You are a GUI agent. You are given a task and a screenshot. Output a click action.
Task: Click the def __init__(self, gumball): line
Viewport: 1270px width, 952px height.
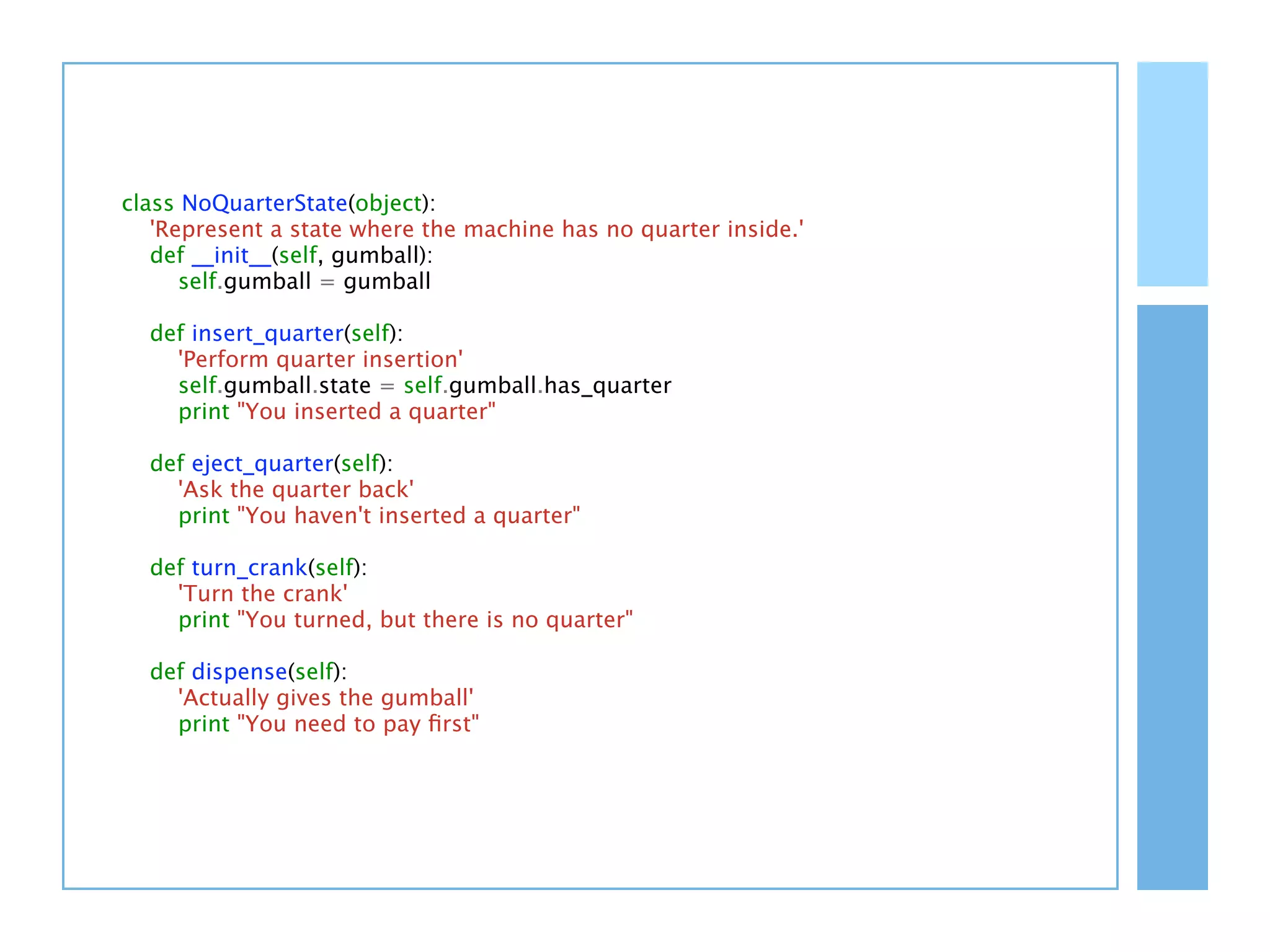[291, 255]
